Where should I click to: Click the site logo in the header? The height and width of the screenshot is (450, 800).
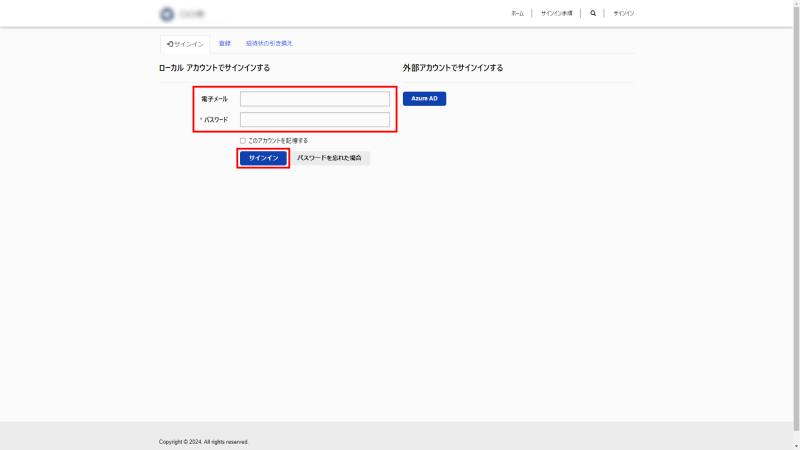click(x=182, y=14)
